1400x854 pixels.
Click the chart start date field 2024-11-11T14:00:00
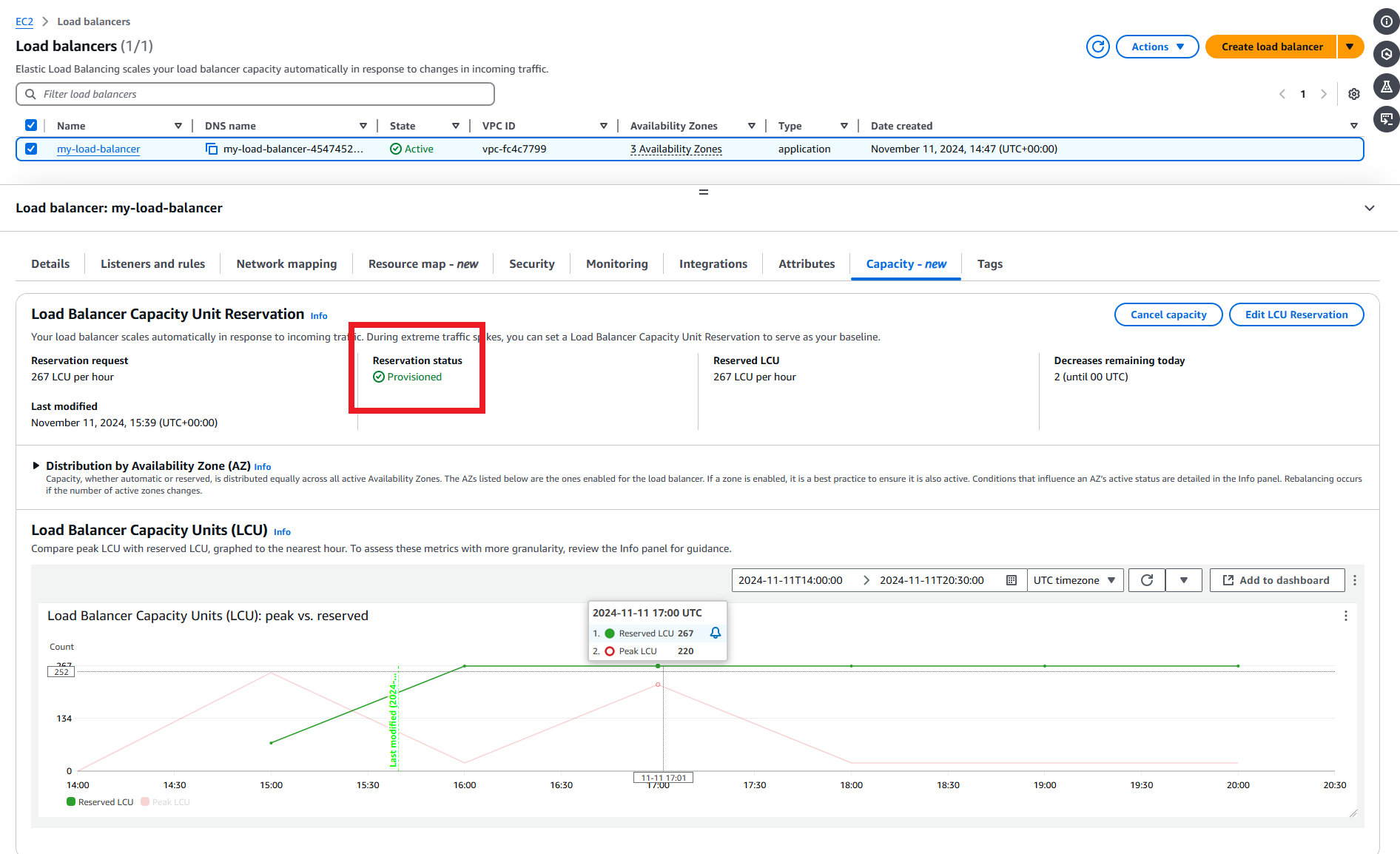coord(790,580)
